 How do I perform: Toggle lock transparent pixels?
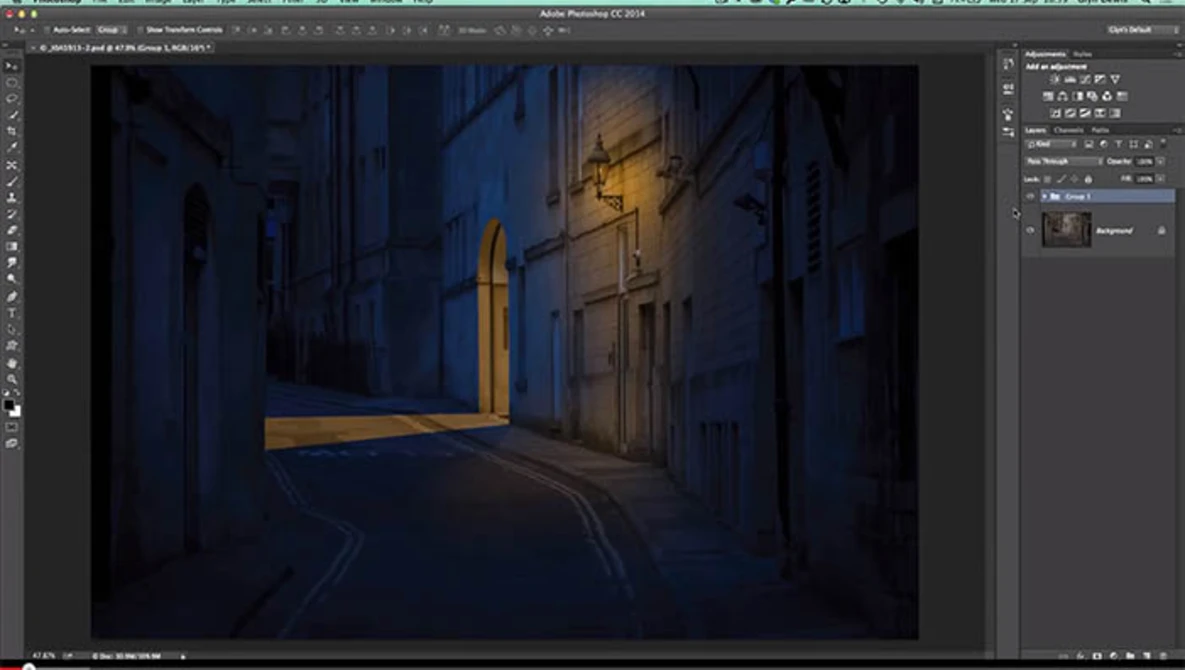tap(1047, 179)
